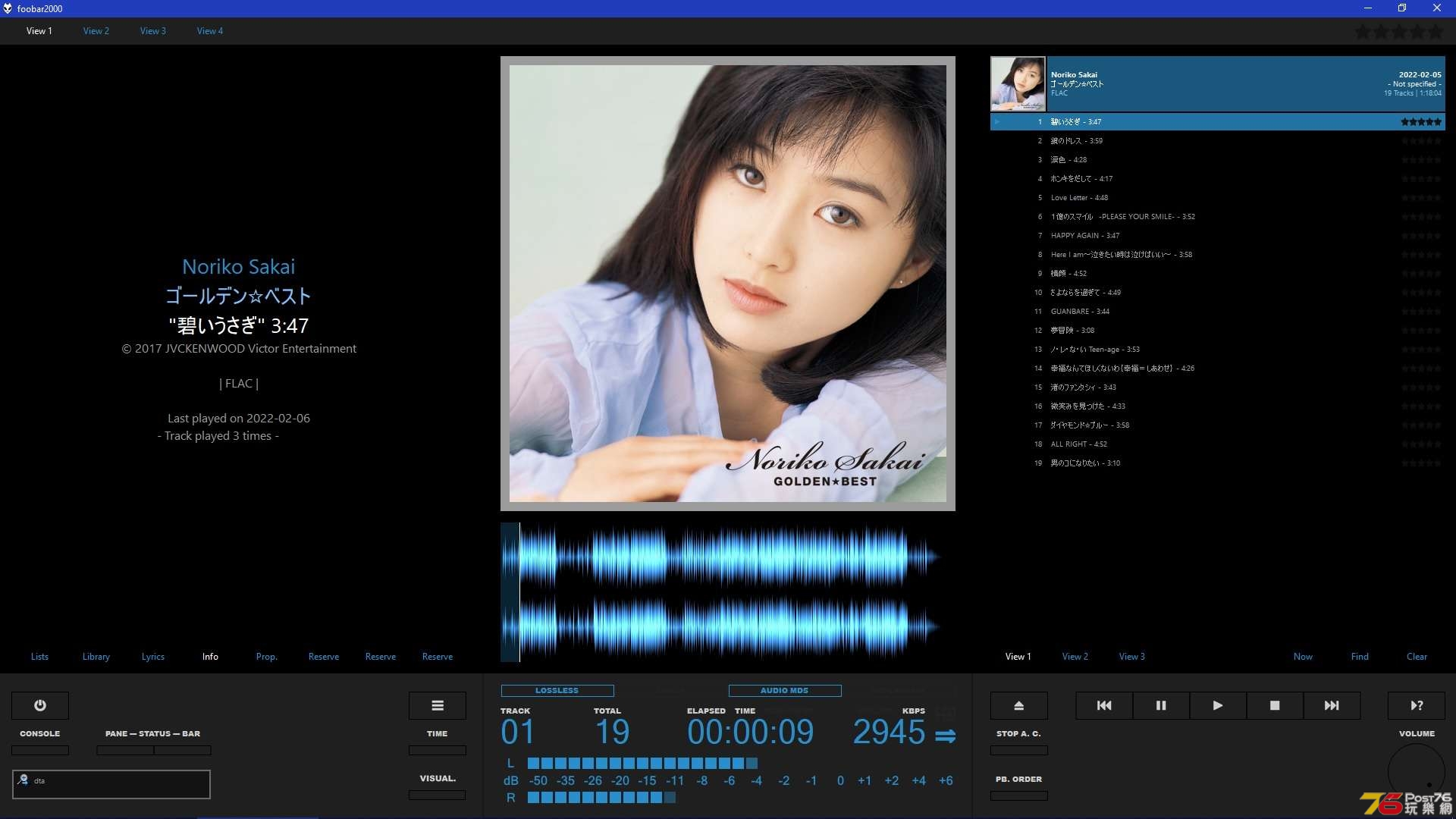
Task: Select track 7 HAPPY AGAIN - 3:47
Action: [x=1218, y=235]
